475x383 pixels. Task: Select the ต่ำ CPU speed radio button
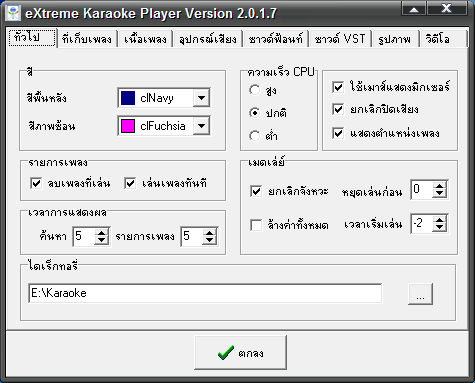click(x=255, y=136)
